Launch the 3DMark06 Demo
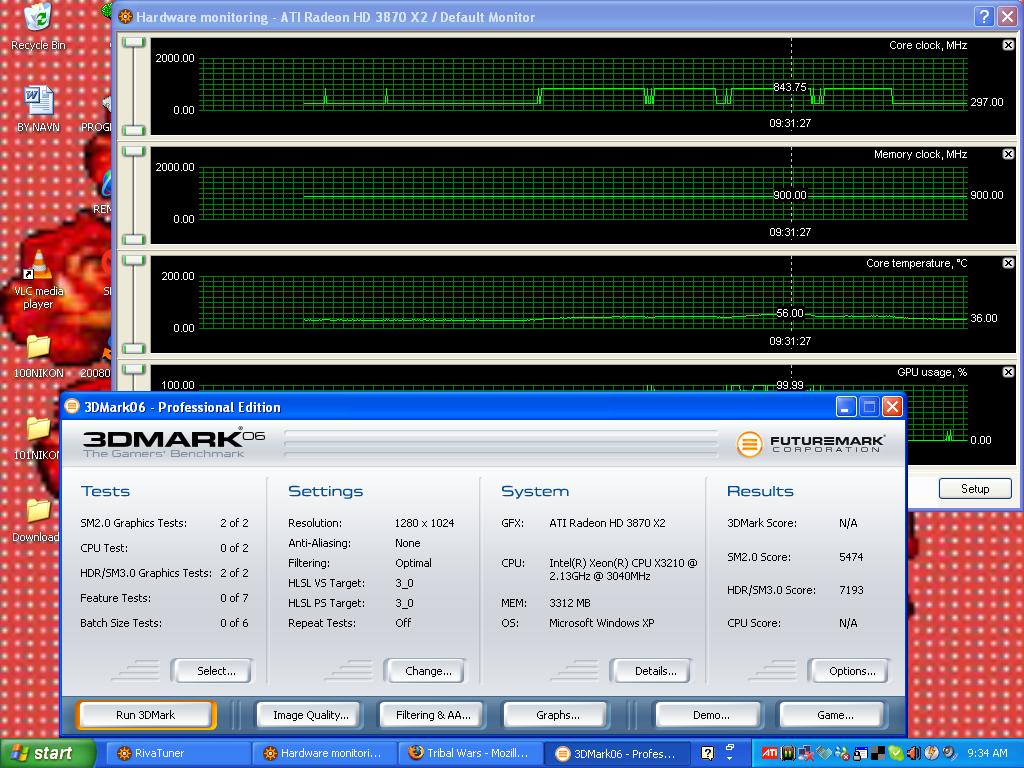Screen dimensions: 1024x768 coord(711,715)
